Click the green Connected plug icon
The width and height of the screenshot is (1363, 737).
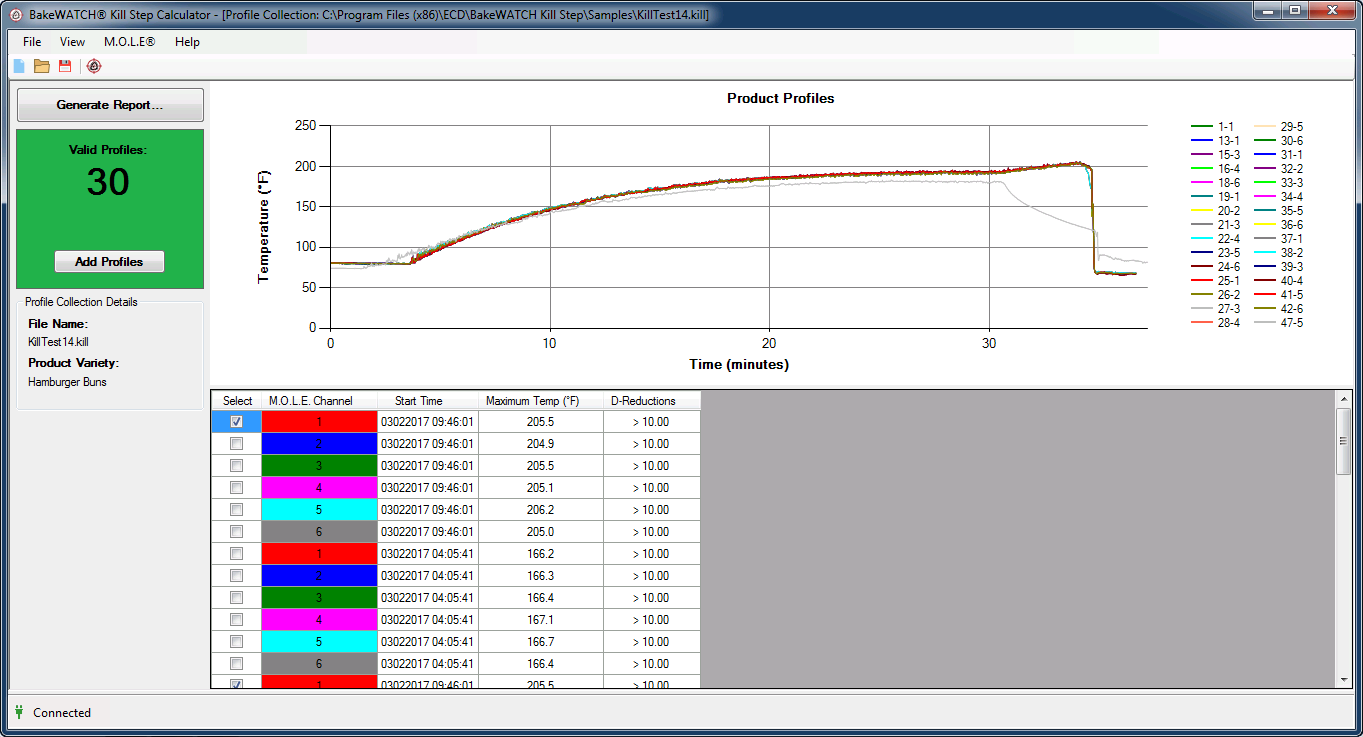click(x=18, y=712)
